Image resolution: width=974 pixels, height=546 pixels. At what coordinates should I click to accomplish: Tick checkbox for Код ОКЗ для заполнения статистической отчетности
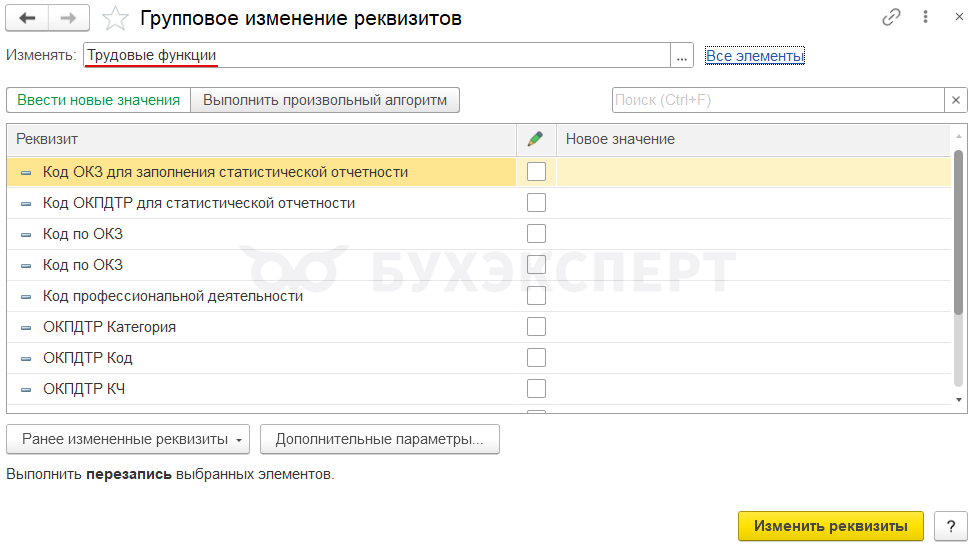[x=537, y=172]
